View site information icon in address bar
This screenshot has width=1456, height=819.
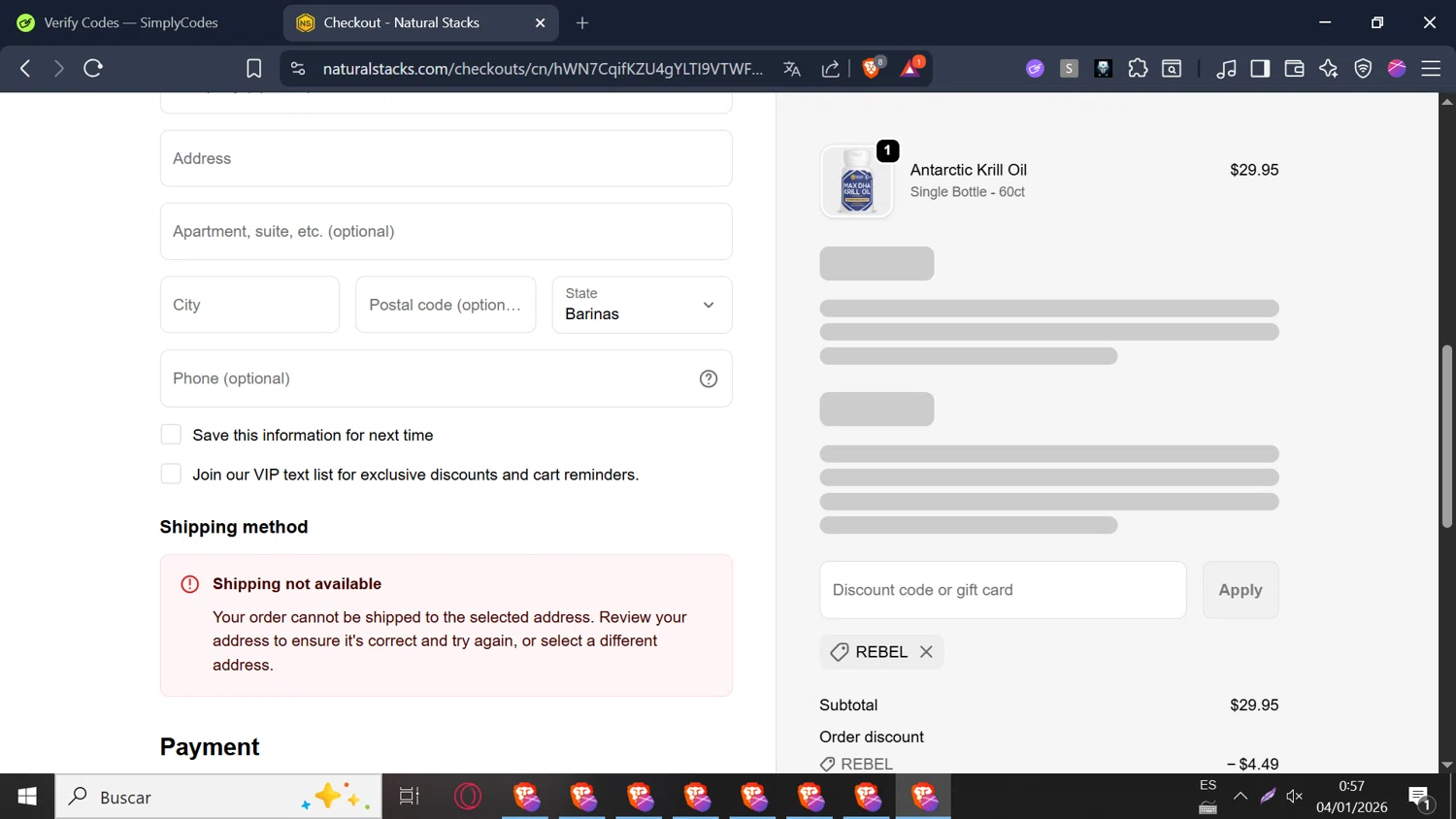(x=298, y=68)
